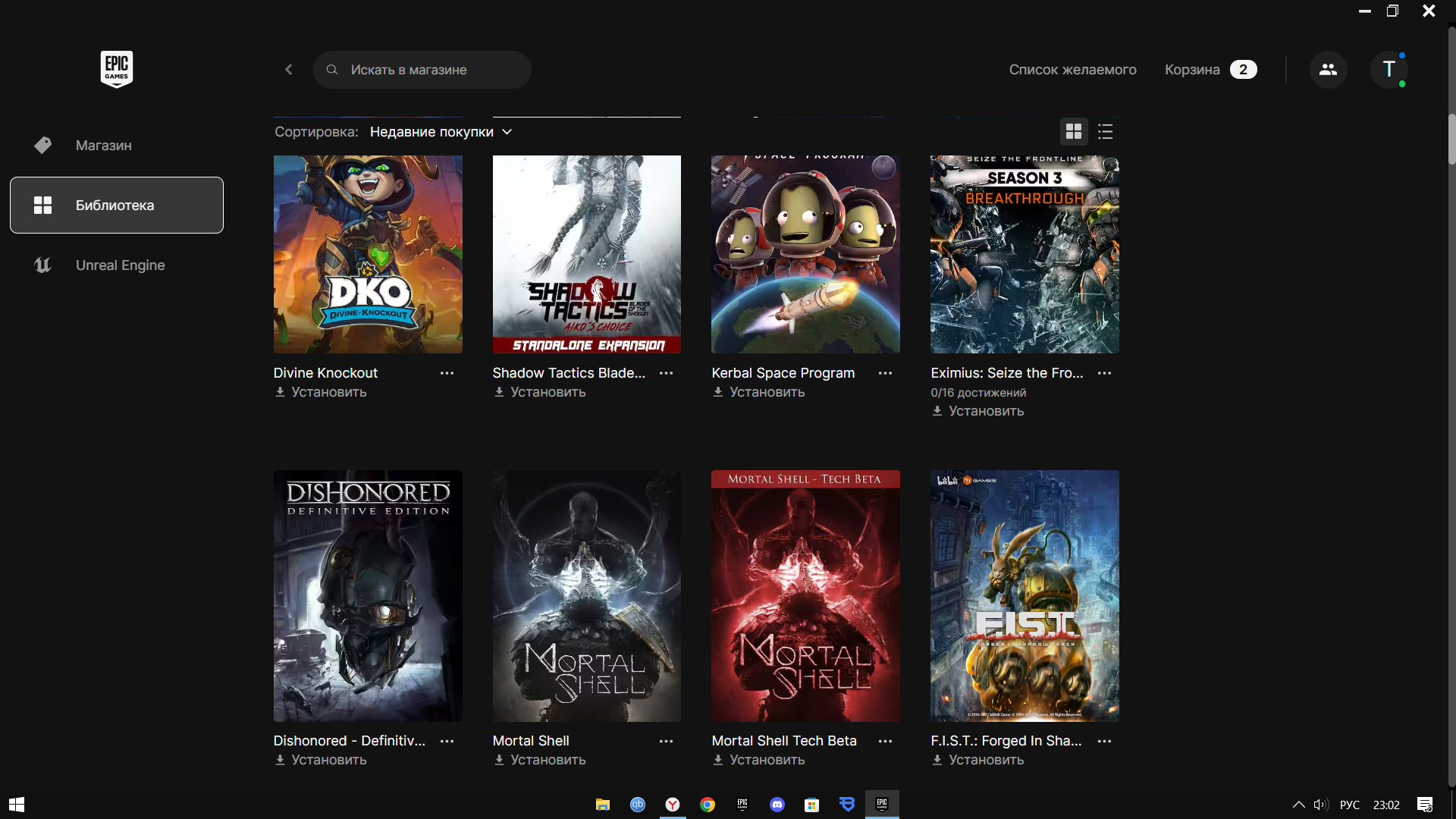Open the profile avatar T
This screenshot has height=819, width=1456.
tap(1389, 69)
